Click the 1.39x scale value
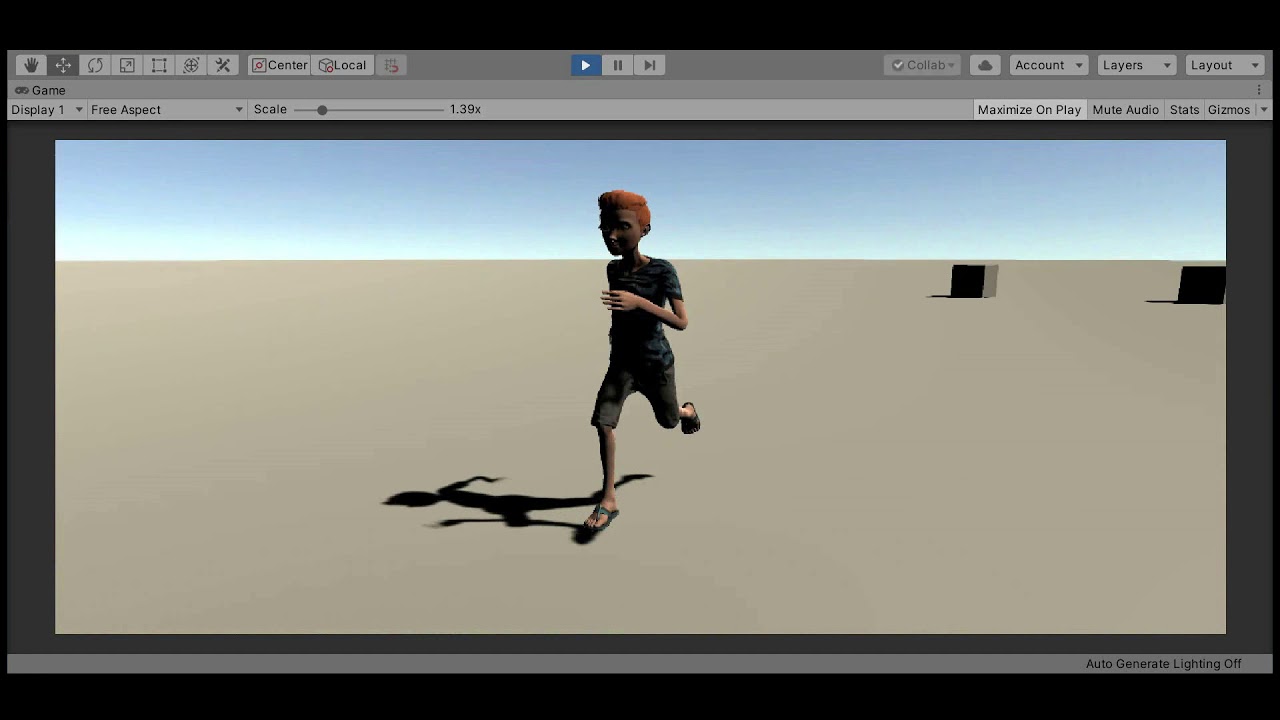This screenshot has height=720, width=1280. [x=465, y=110]
